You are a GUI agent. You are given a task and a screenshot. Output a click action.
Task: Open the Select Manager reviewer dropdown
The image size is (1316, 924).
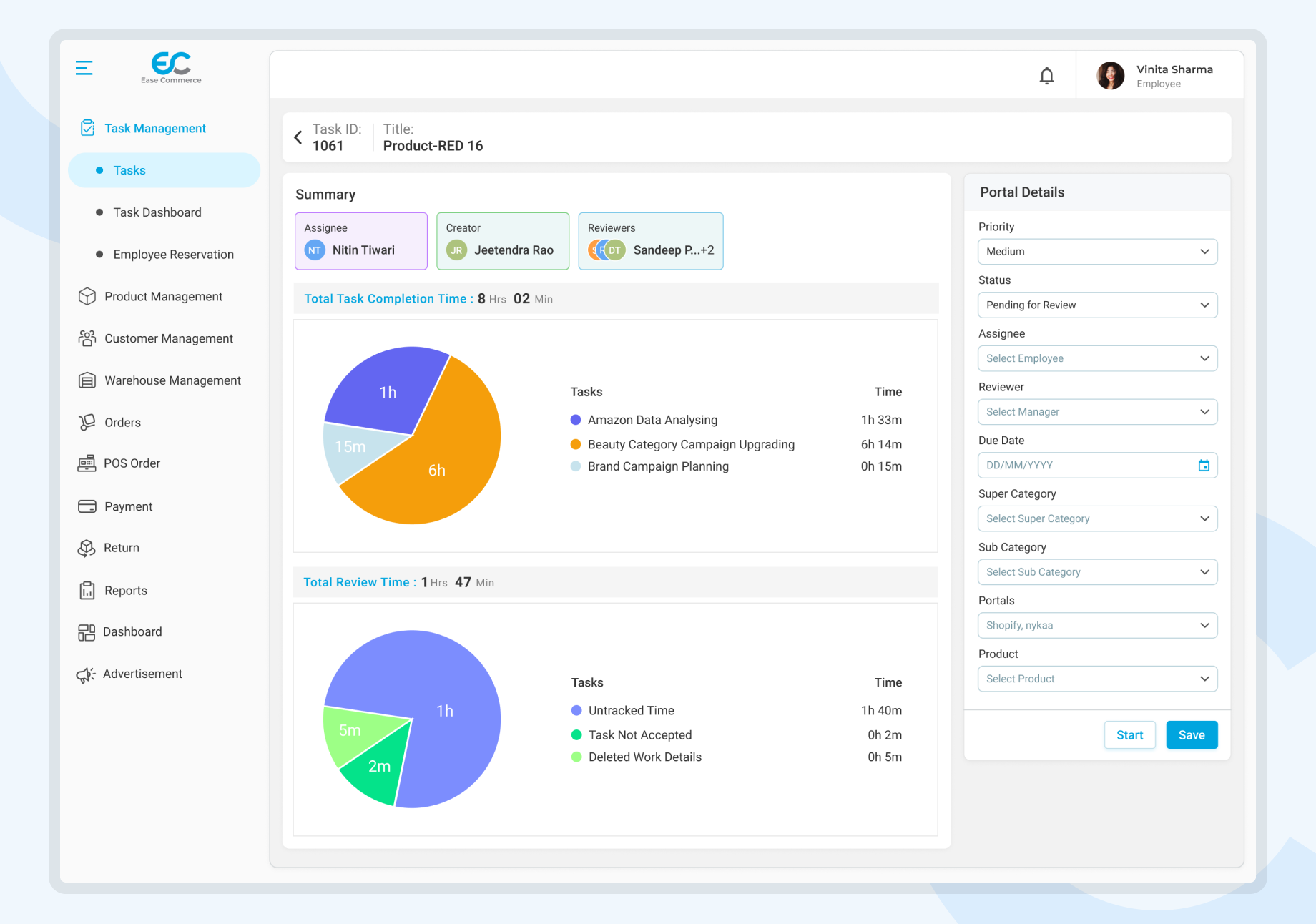click(1097, 412)
